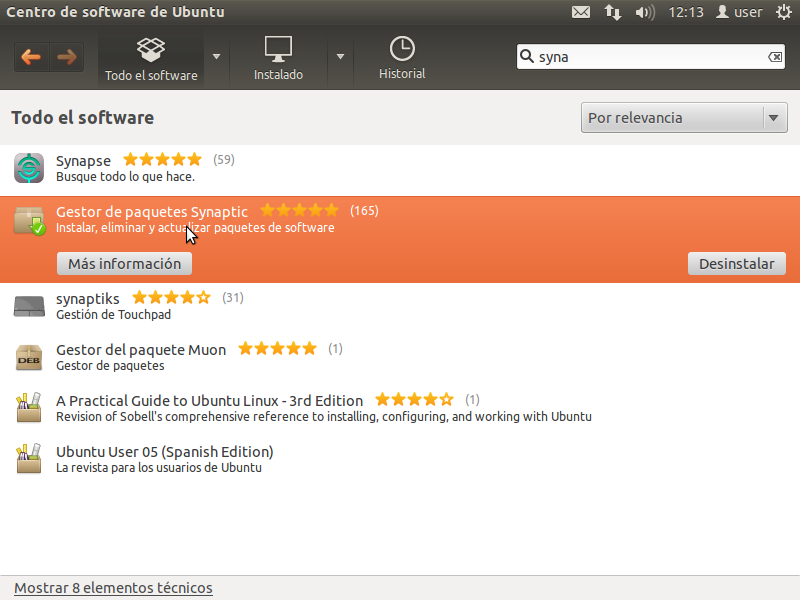Image resolution: width=800 pixels, height=600 pixels.
Task: Click the Synapse star rating
Action: [163, 159]
